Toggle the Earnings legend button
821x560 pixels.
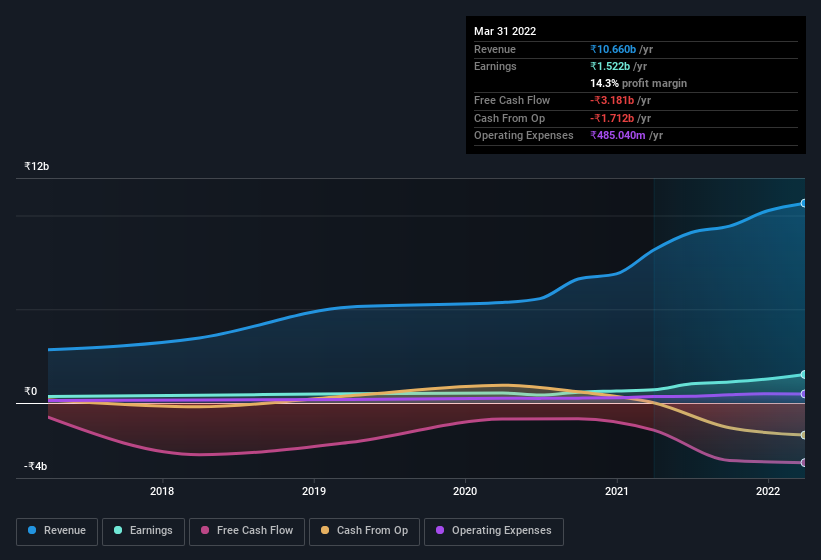tap(143, 531)
